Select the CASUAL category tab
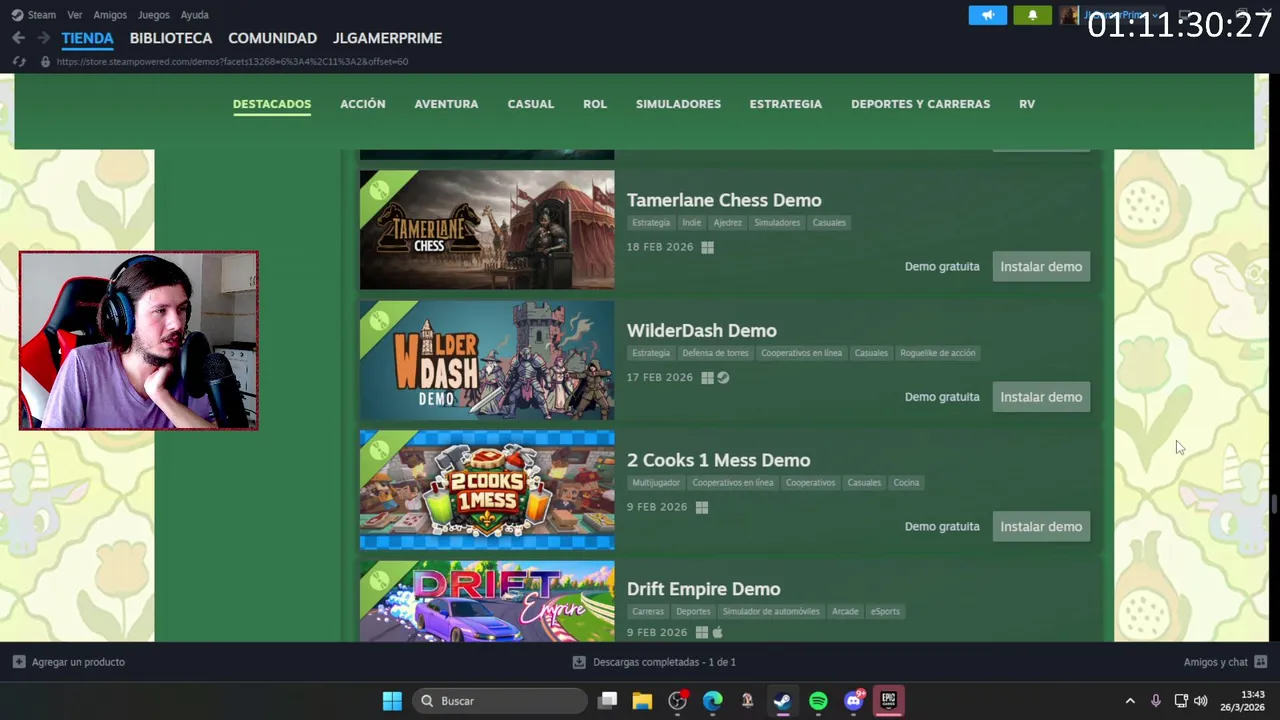Image resolution: width=1280 pixels, height=720 pixels. (531, 104)
